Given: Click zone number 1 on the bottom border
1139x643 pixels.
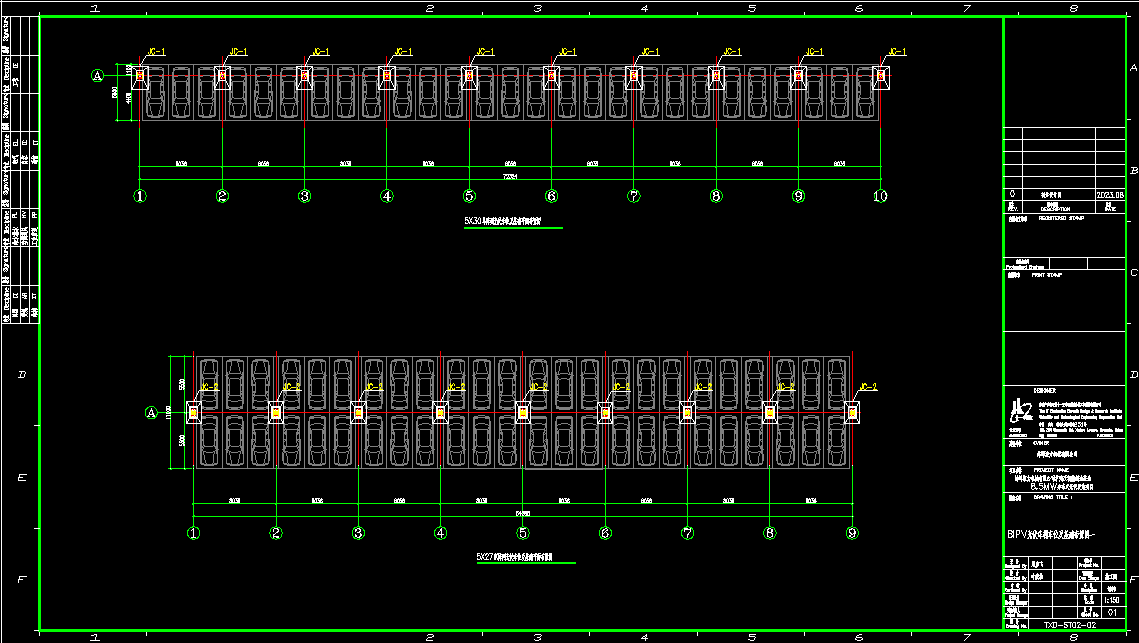Looking at the screenshot, I should point(94,637).
